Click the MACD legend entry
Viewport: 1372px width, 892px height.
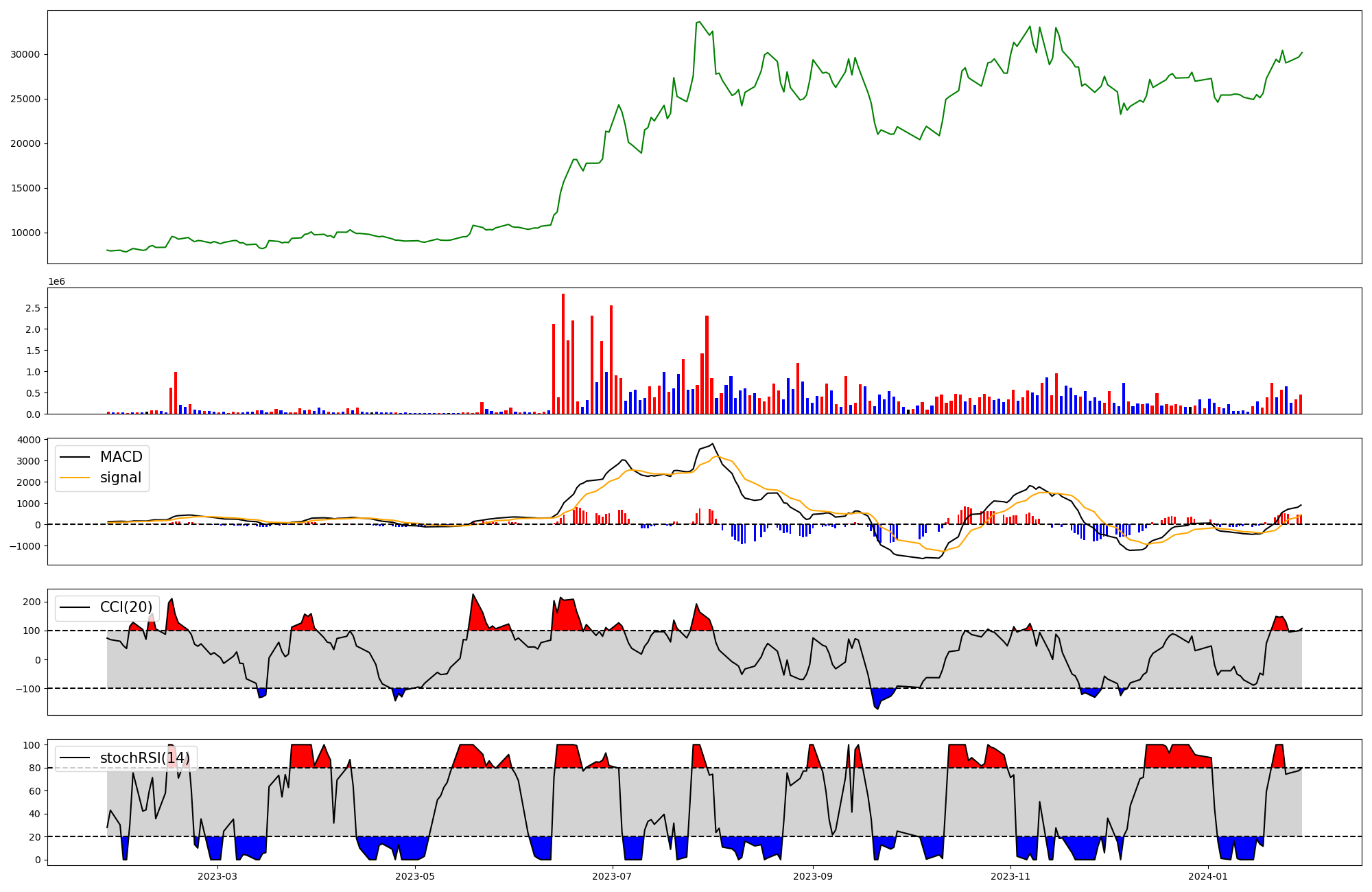coord(121,457)
